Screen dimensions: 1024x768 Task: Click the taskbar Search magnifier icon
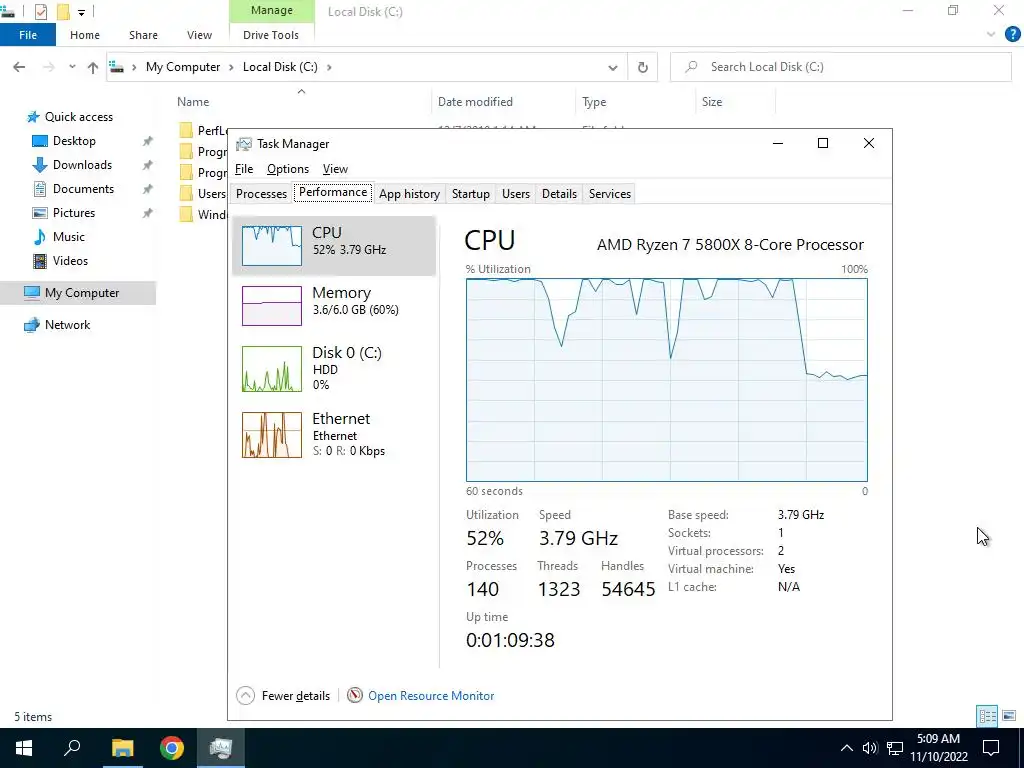click(x=72, y=747)
